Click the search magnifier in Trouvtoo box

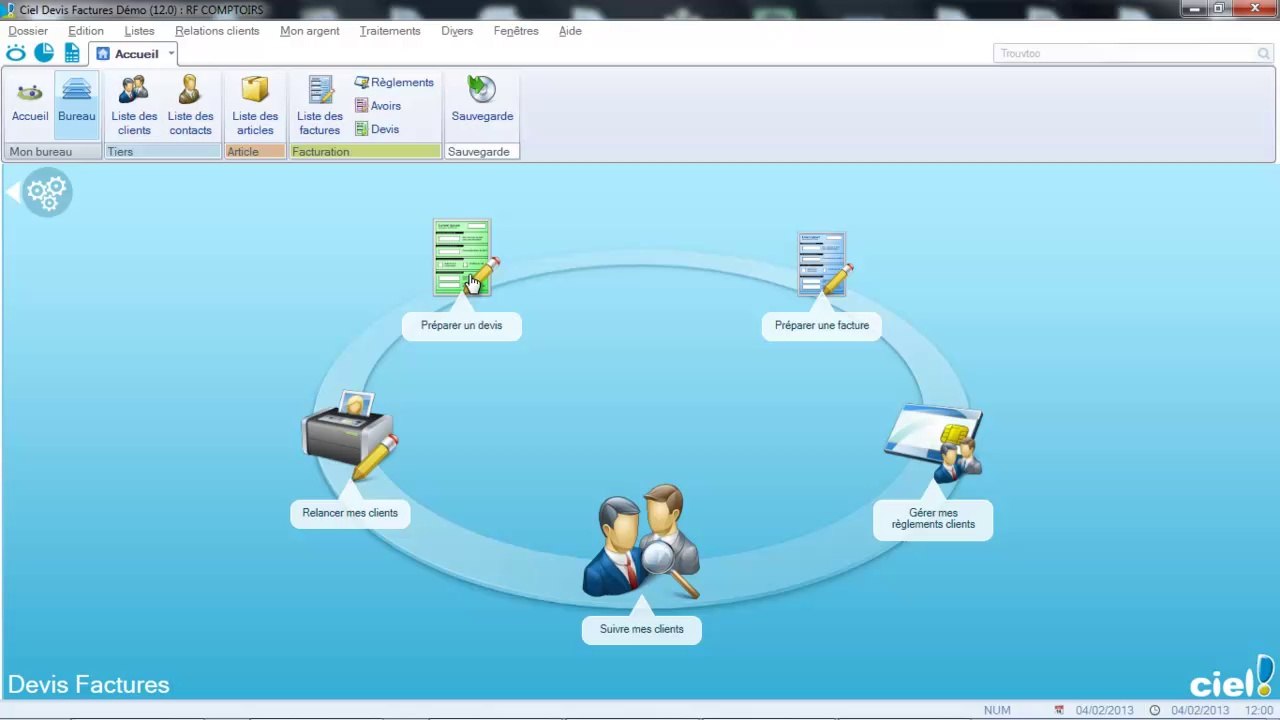[1264, 53]
